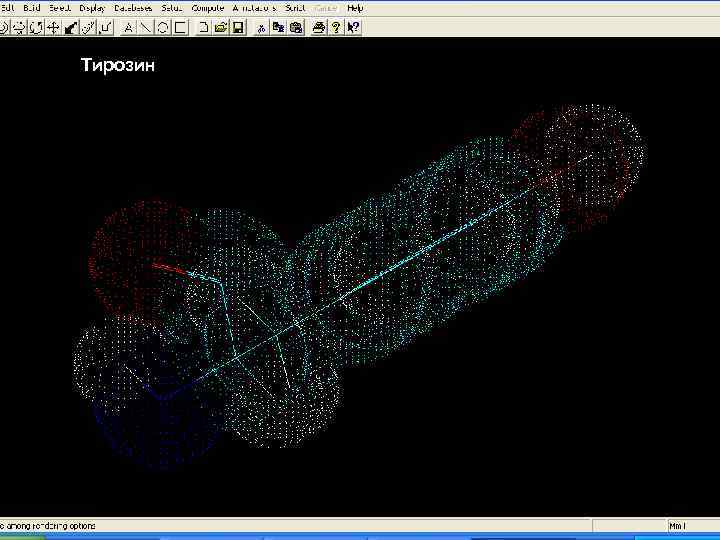Screen dimensions: 720x540
Task: Open a file with the folder icon
Action: pos(221,28)
